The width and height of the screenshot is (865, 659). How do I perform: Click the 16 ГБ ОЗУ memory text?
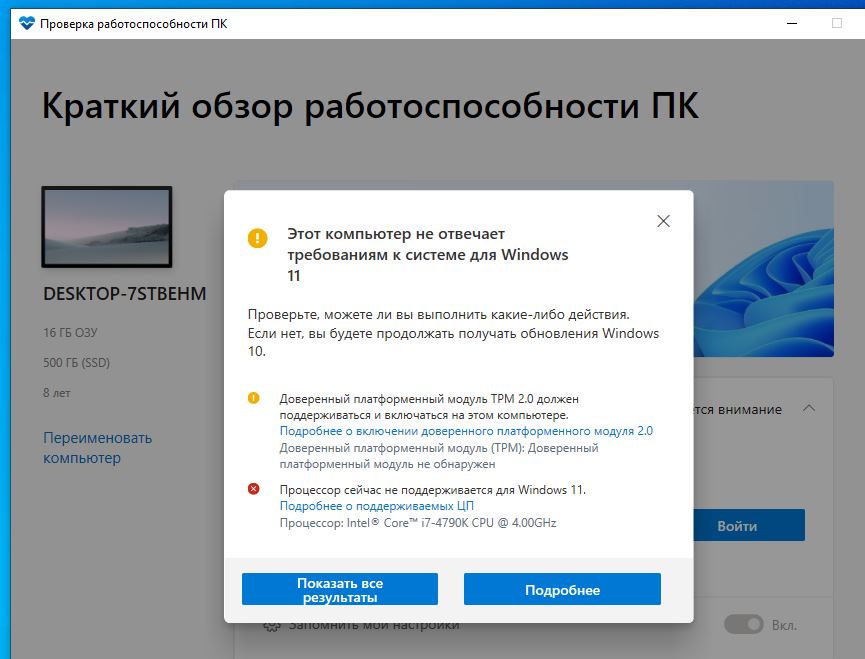[x=70, y=333]
